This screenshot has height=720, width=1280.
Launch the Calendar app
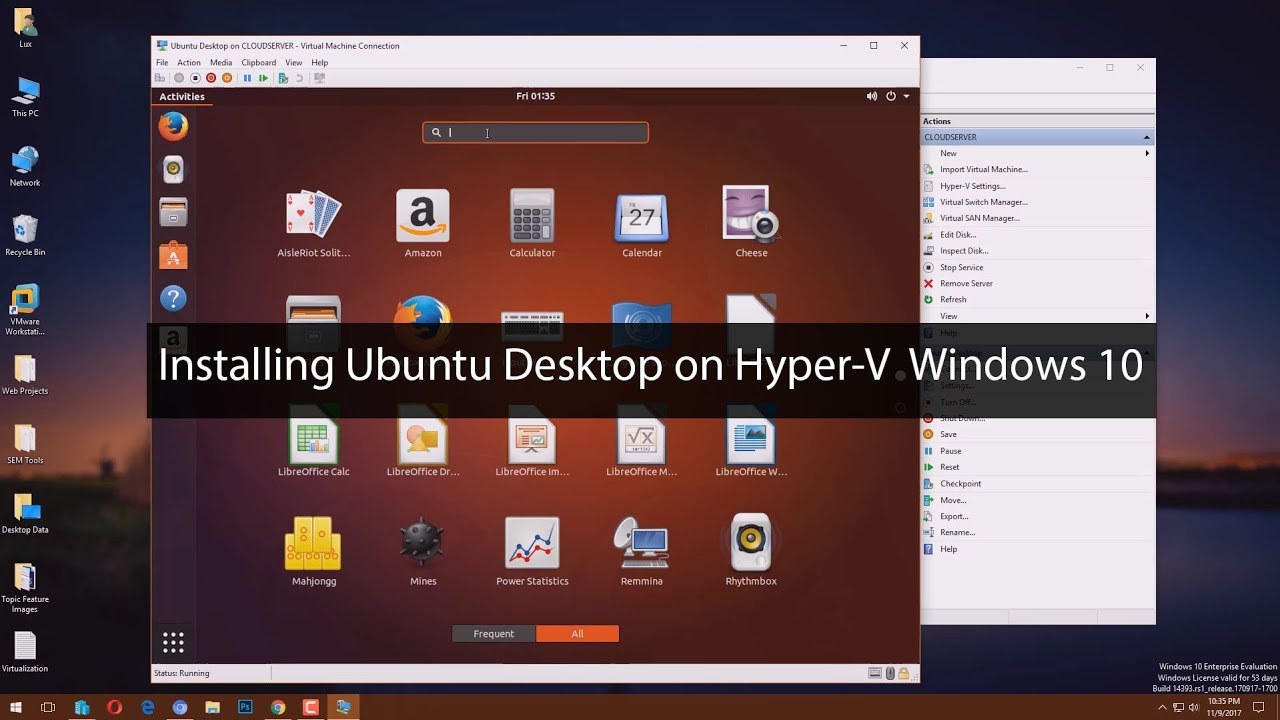point(642,223)
